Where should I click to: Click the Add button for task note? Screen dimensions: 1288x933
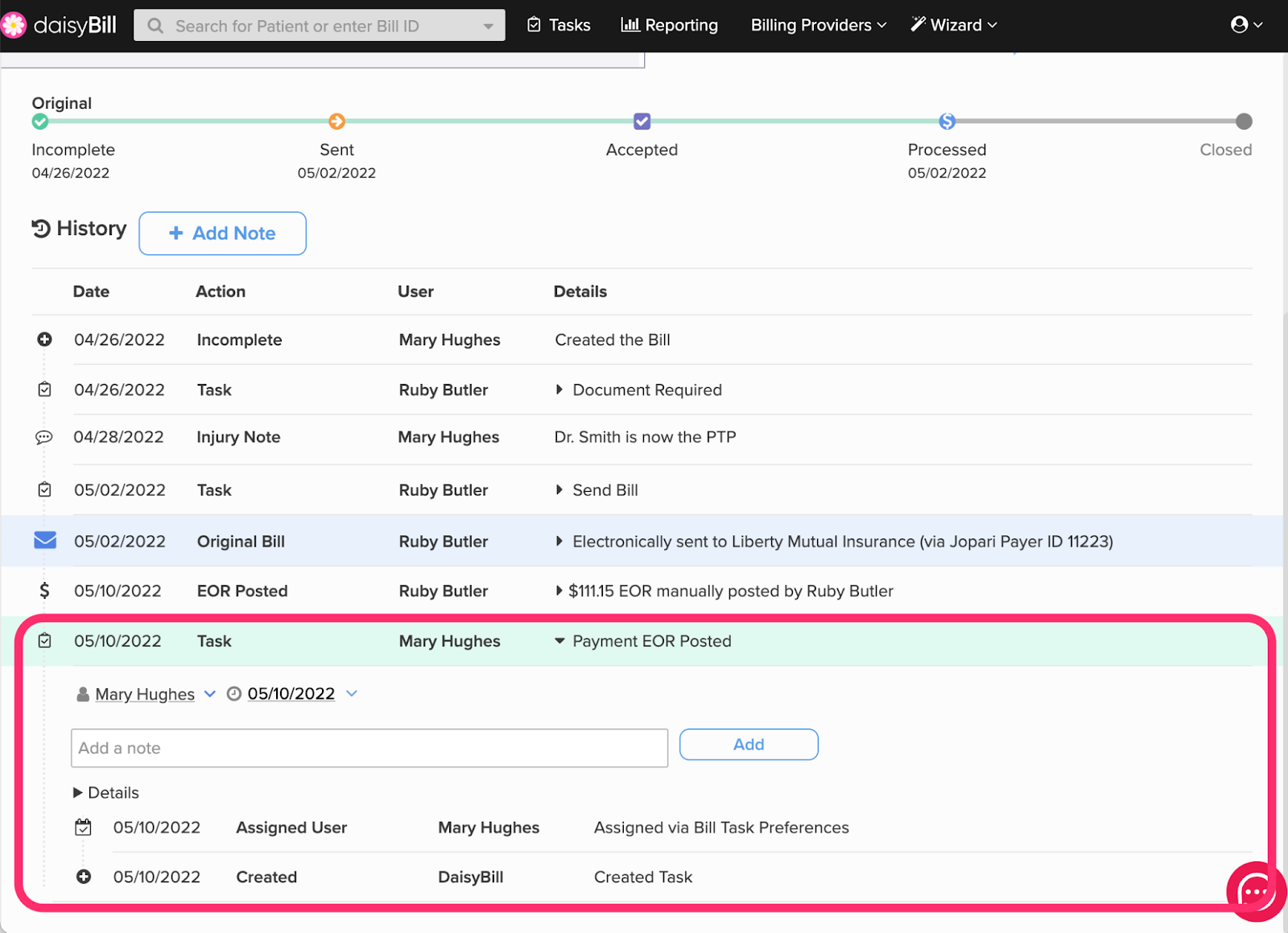pos(749,745)
